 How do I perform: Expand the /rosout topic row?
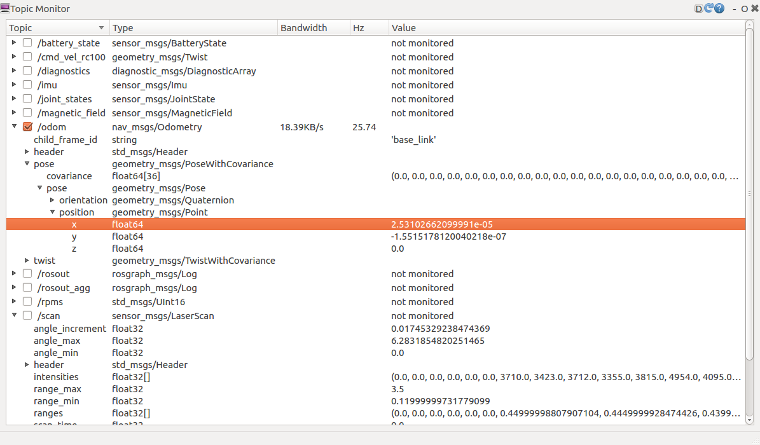(14, 273)
